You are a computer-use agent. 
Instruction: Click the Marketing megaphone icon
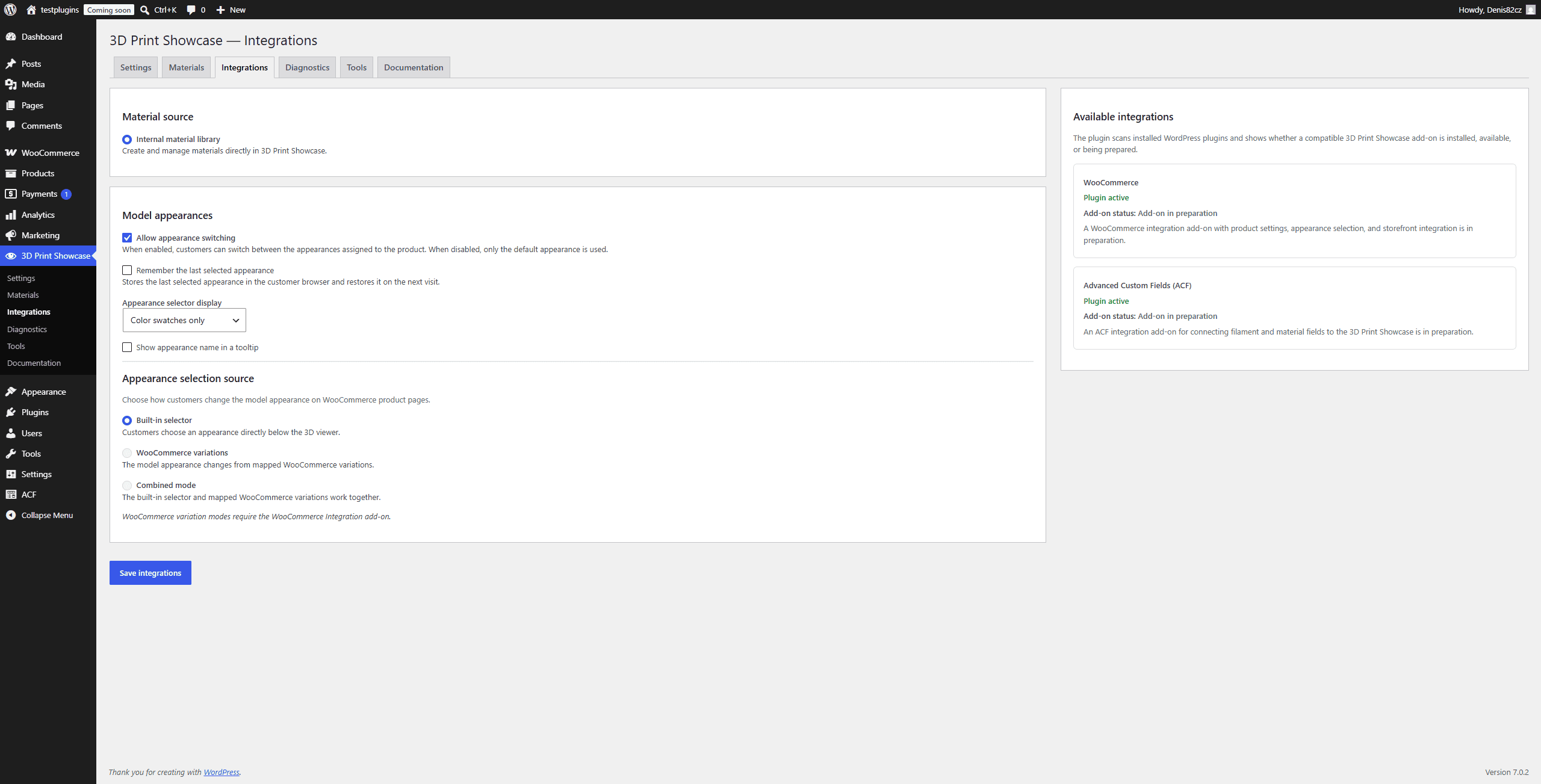(x=11, y=235)
